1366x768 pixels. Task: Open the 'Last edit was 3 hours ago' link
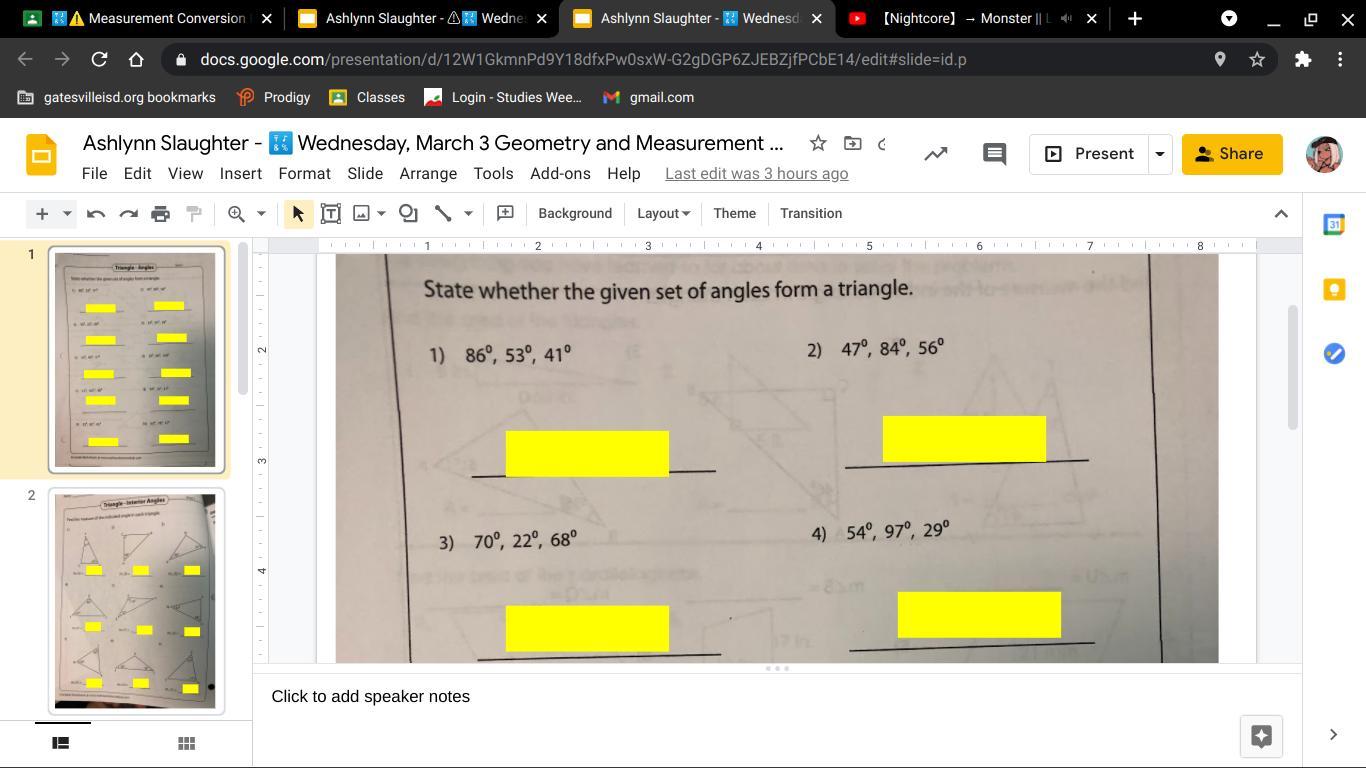pyautogui.click(x=757, y=174)
